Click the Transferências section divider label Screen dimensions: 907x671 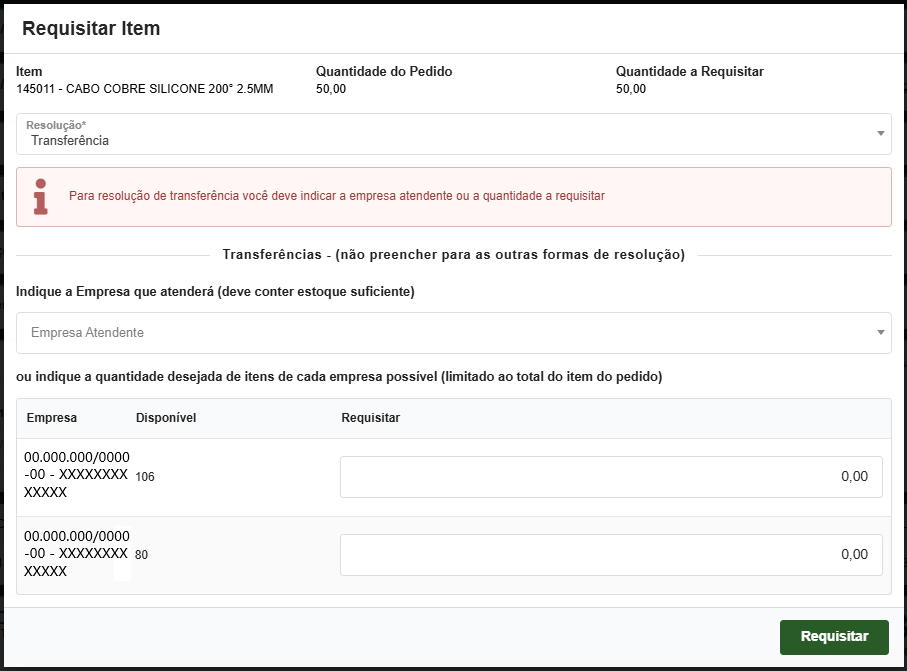pyautogui.click(x=453, y=252)
